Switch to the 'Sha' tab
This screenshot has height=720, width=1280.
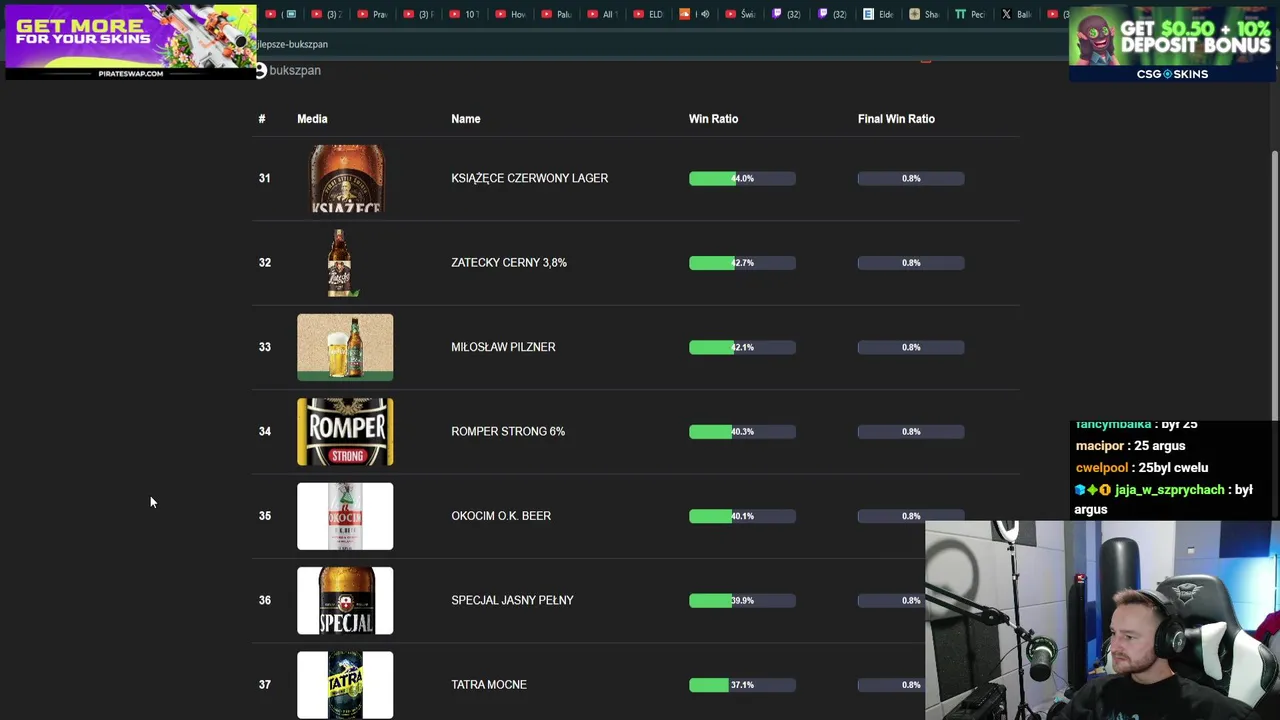point(923,14)
